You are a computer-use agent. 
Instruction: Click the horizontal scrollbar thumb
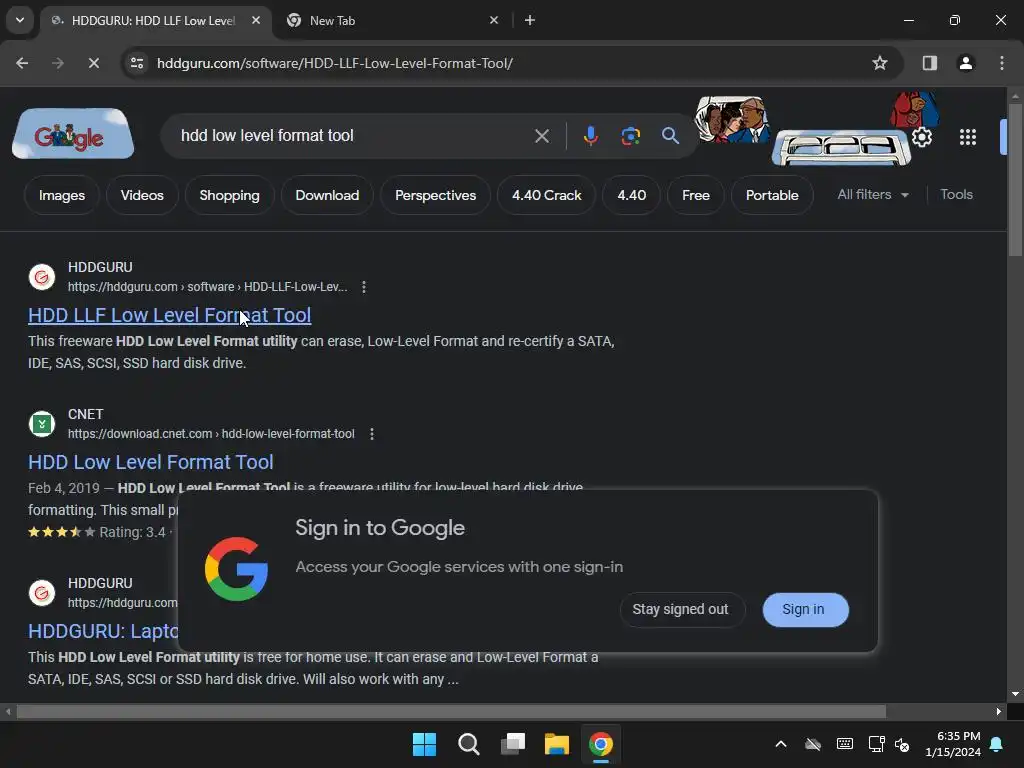click(451, 711)
